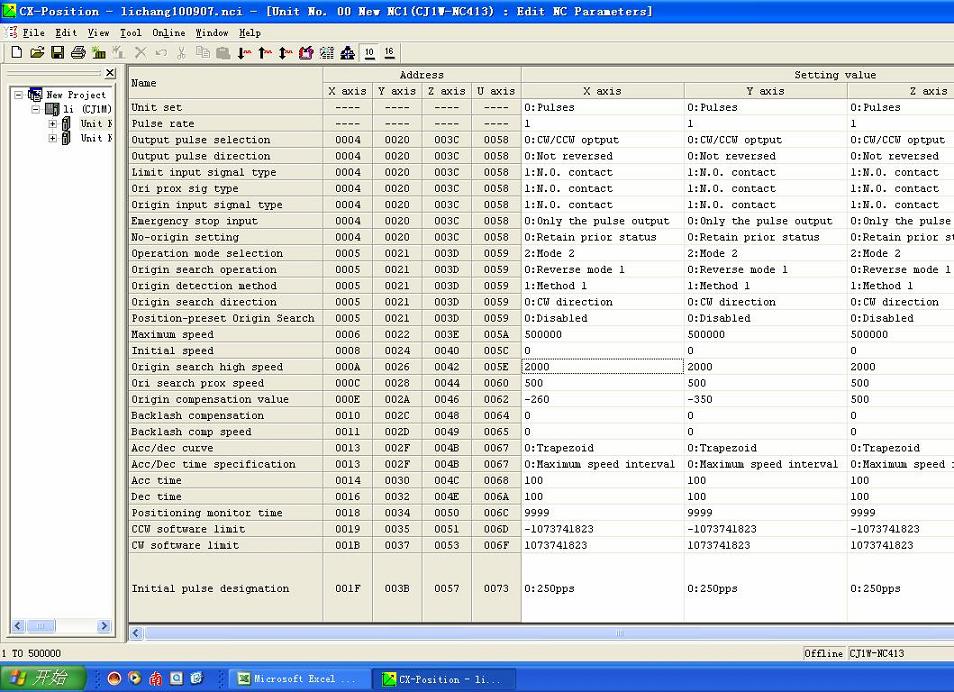Click the Copy toolbar icon

pos(203,53)
